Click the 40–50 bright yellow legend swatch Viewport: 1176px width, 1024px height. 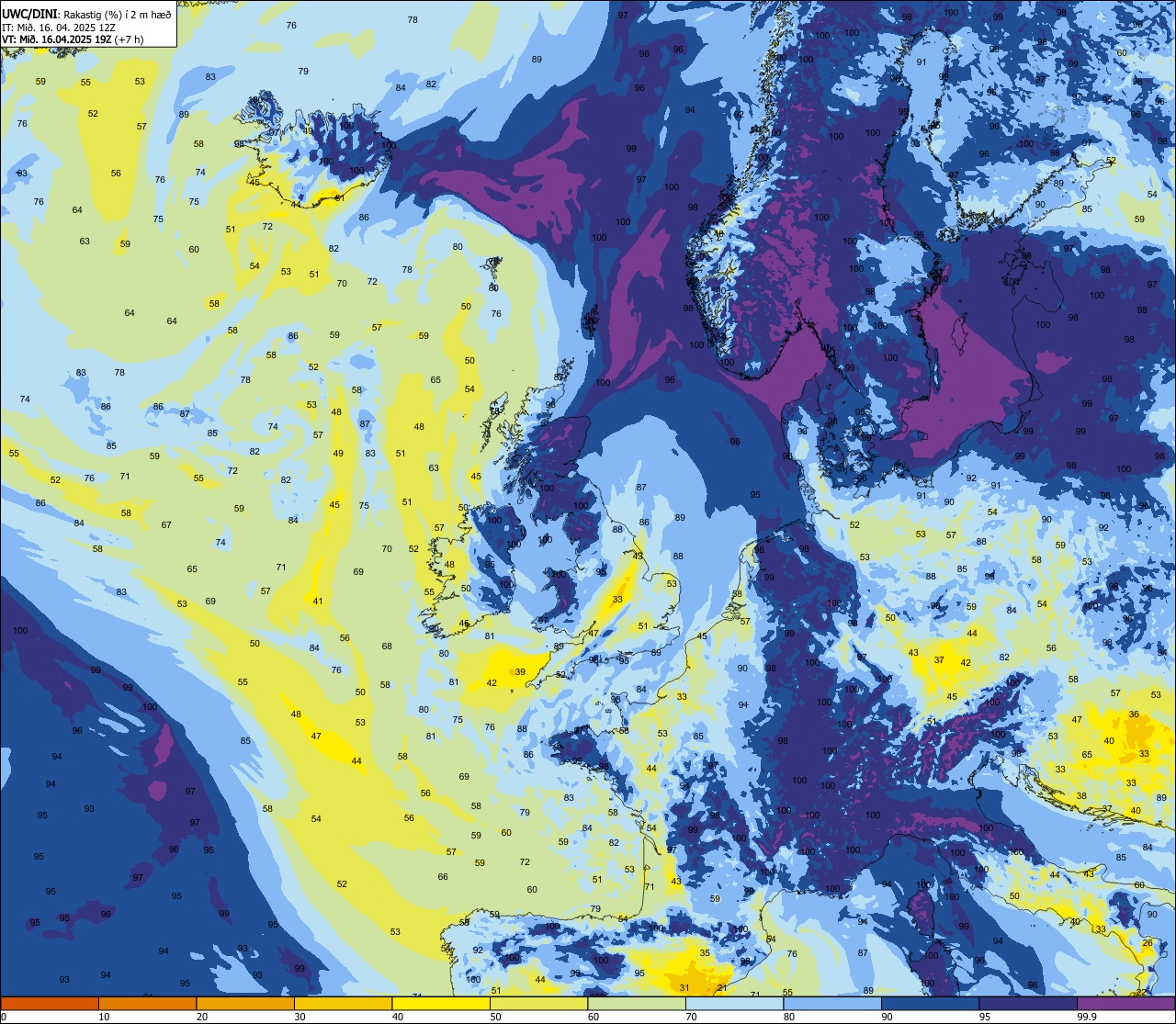pos(441,1003)
